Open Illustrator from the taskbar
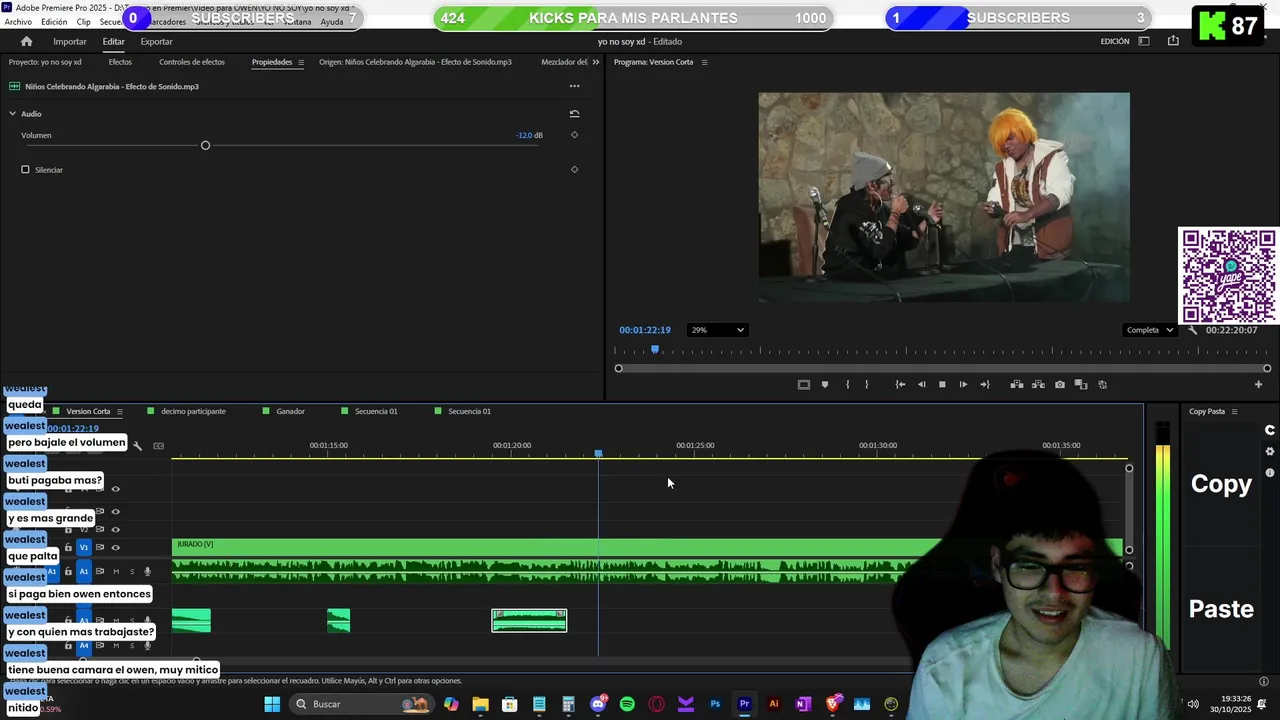Image resolution: width=1280 pixels, height=720 pixels. (x=773, y=704)
